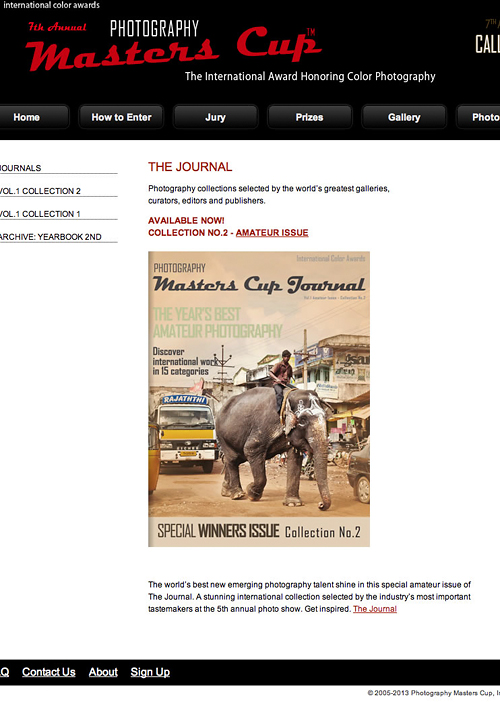The image size is (500, 702).
Task: Select the Prizes navigation button
Action: 309,117
